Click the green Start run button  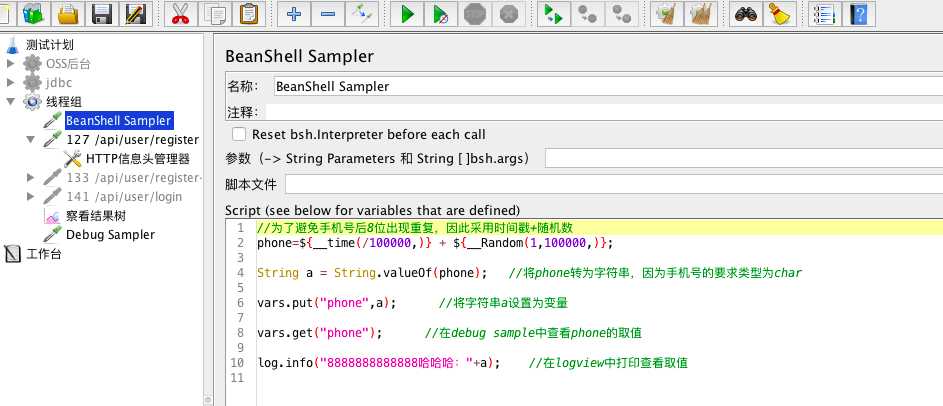(x=407, y=14)
